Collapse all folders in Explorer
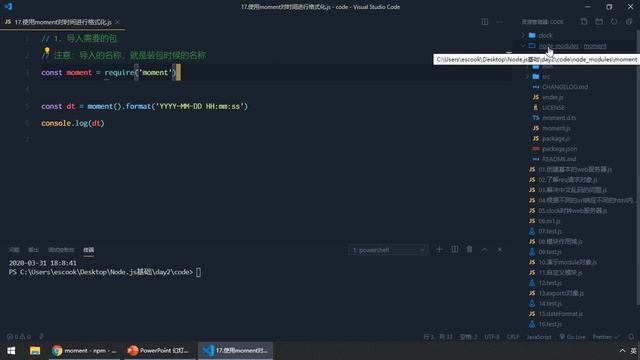 pos(629,22)
